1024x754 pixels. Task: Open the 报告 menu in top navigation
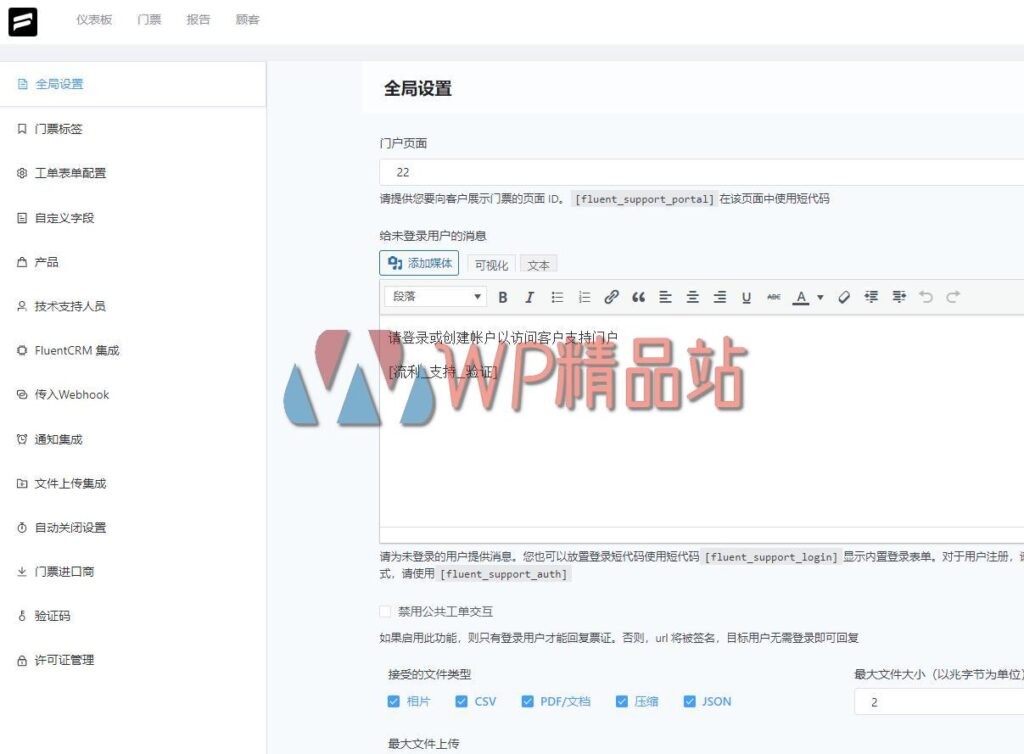[197, 20]
